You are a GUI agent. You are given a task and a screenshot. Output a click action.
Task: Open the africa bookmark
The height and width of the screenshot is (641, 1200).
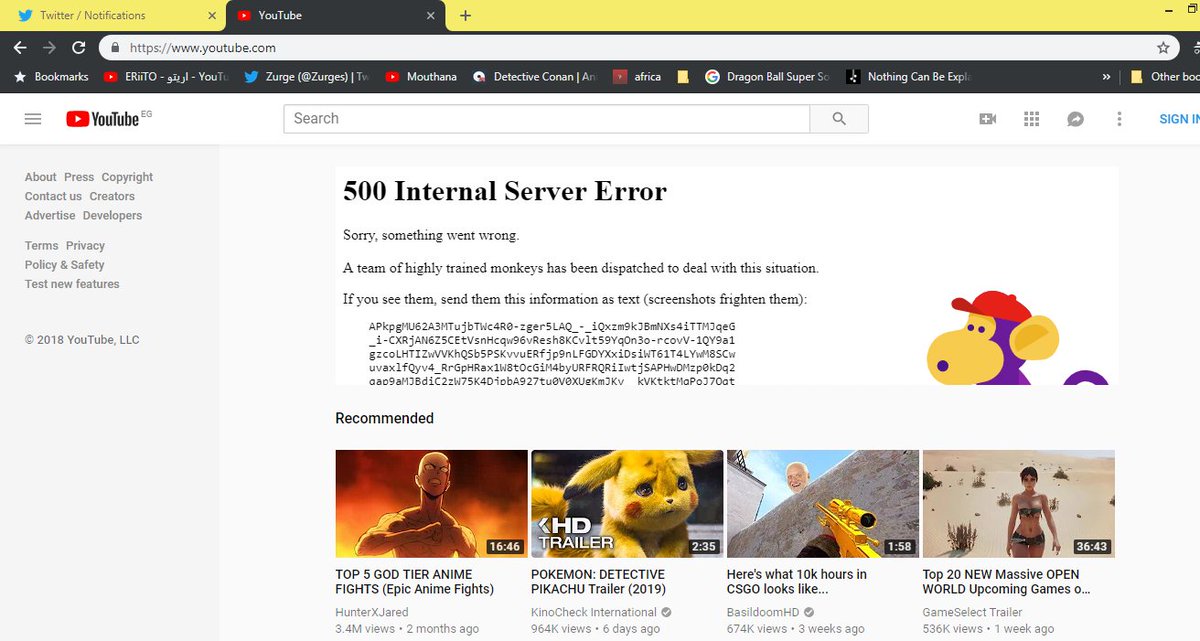(x=637, y=76)
